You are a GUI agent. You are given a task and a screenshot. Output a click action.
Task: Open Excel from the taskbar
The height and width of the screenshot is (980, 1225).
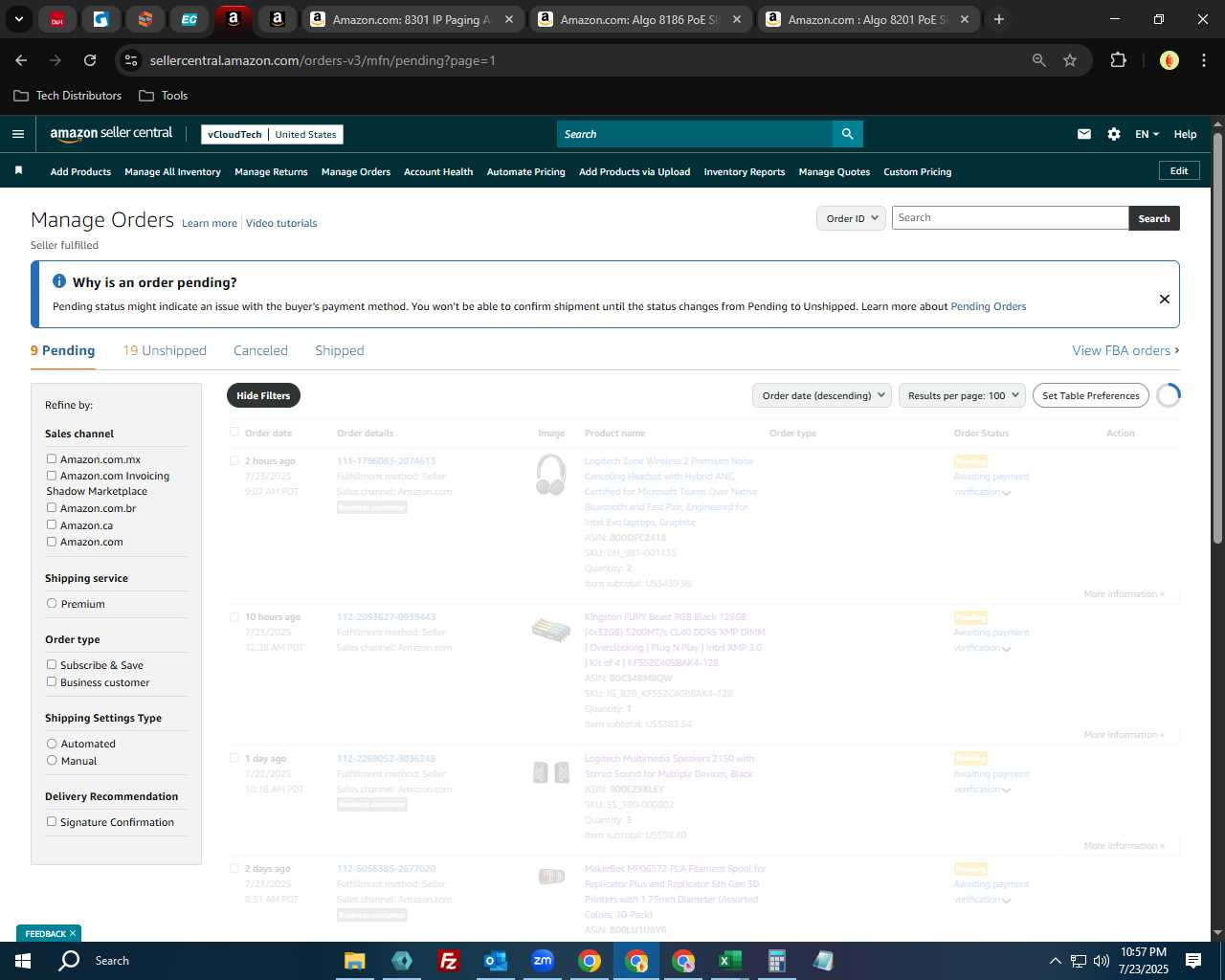729,961
